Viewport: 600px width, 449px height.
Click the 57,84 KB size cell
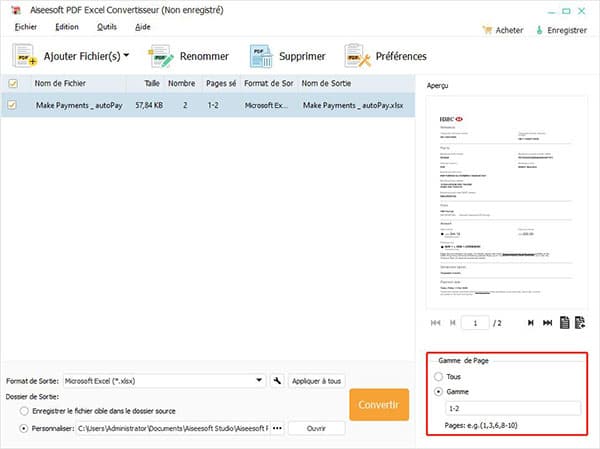point(149,105)
